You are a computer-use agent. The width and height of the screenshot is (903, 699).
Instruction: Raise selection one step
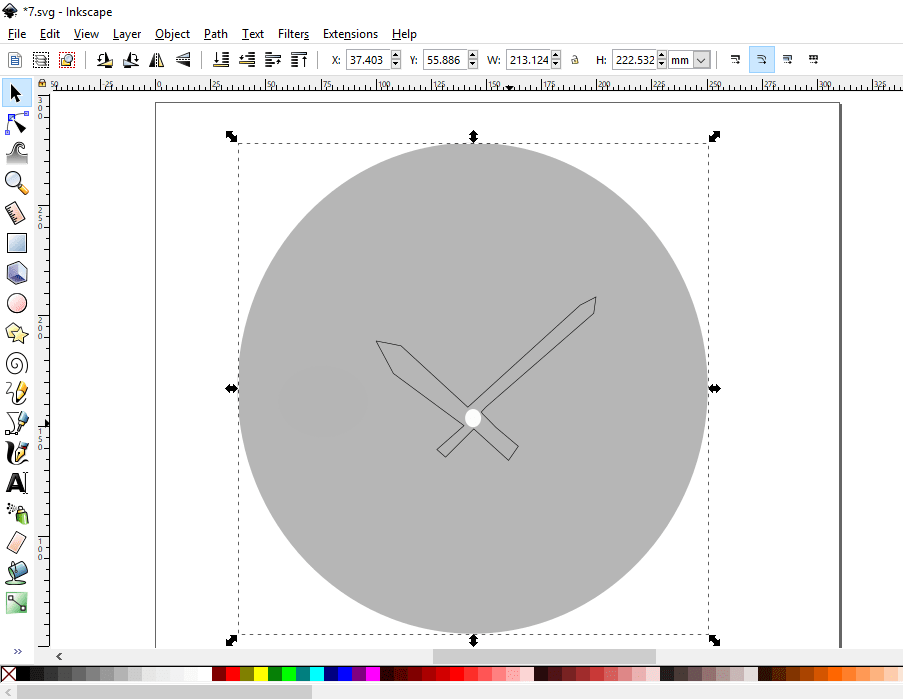[273, 60]
